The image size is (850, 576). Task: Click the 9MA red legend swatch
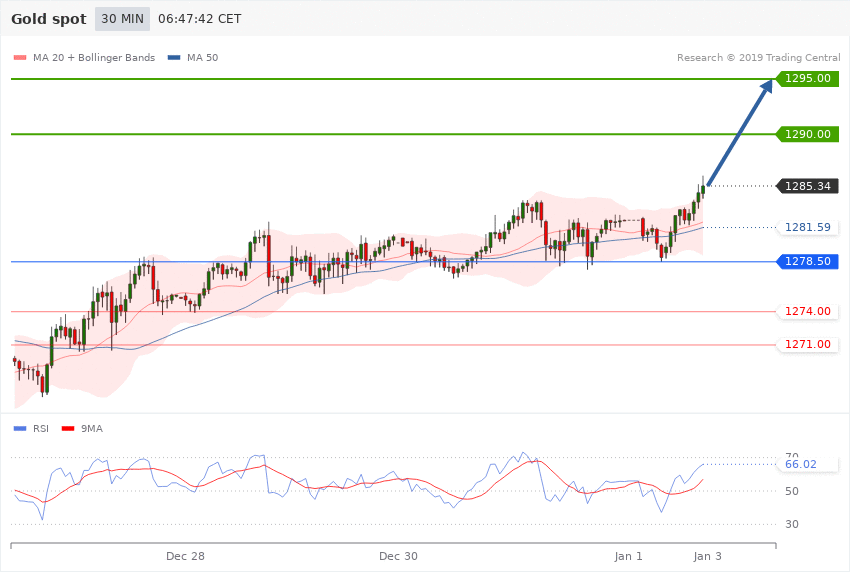click(x=68, y=429)
